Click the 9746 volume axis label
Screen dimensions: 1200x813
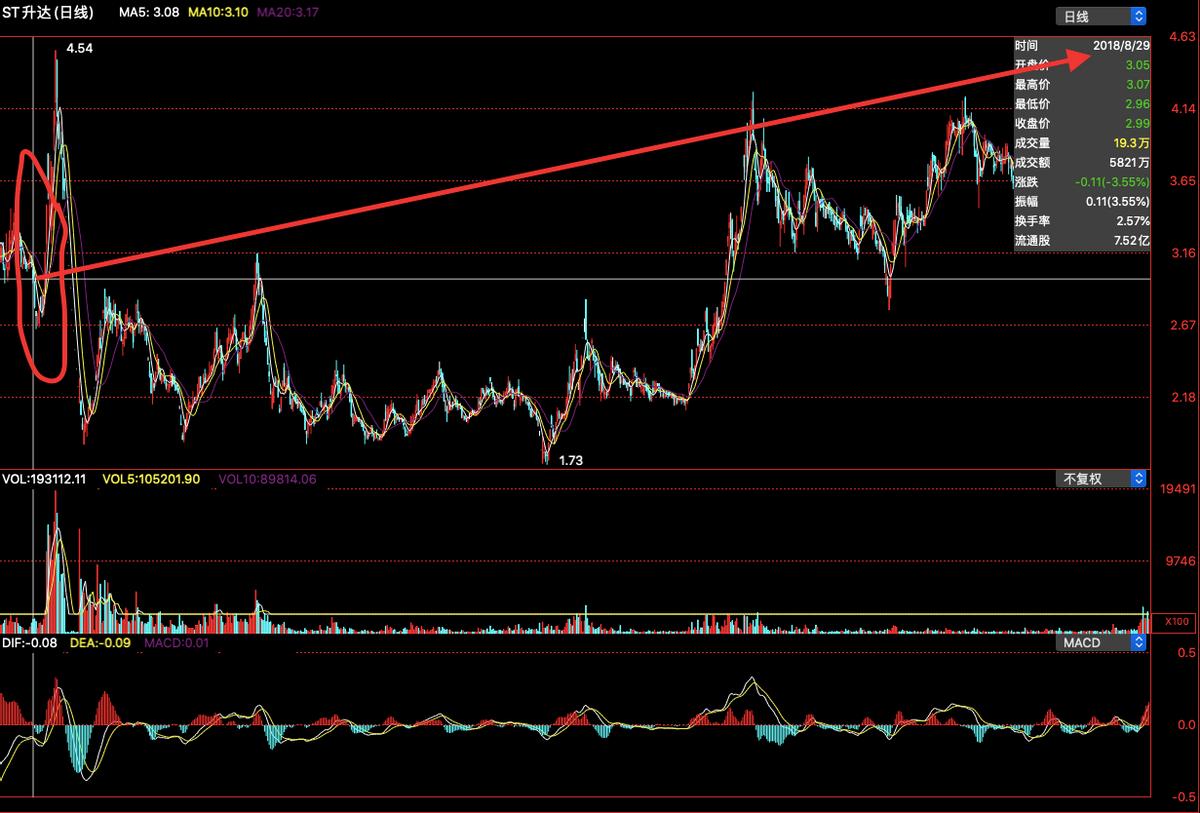coord(1180,561)
